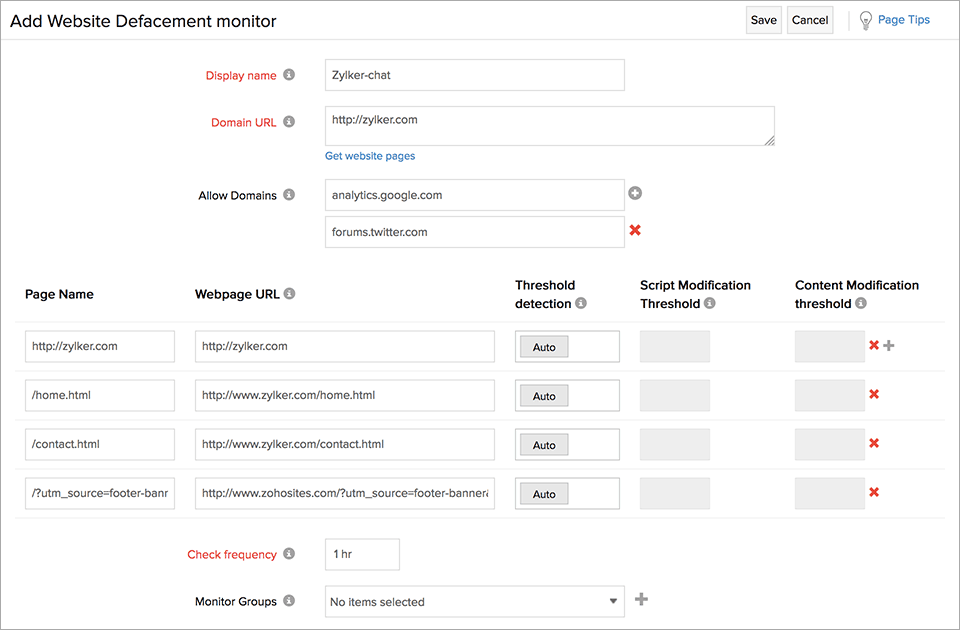Delete the /?utm_source=footer-banr row
The image size is (960, 630).
(874, 491)
